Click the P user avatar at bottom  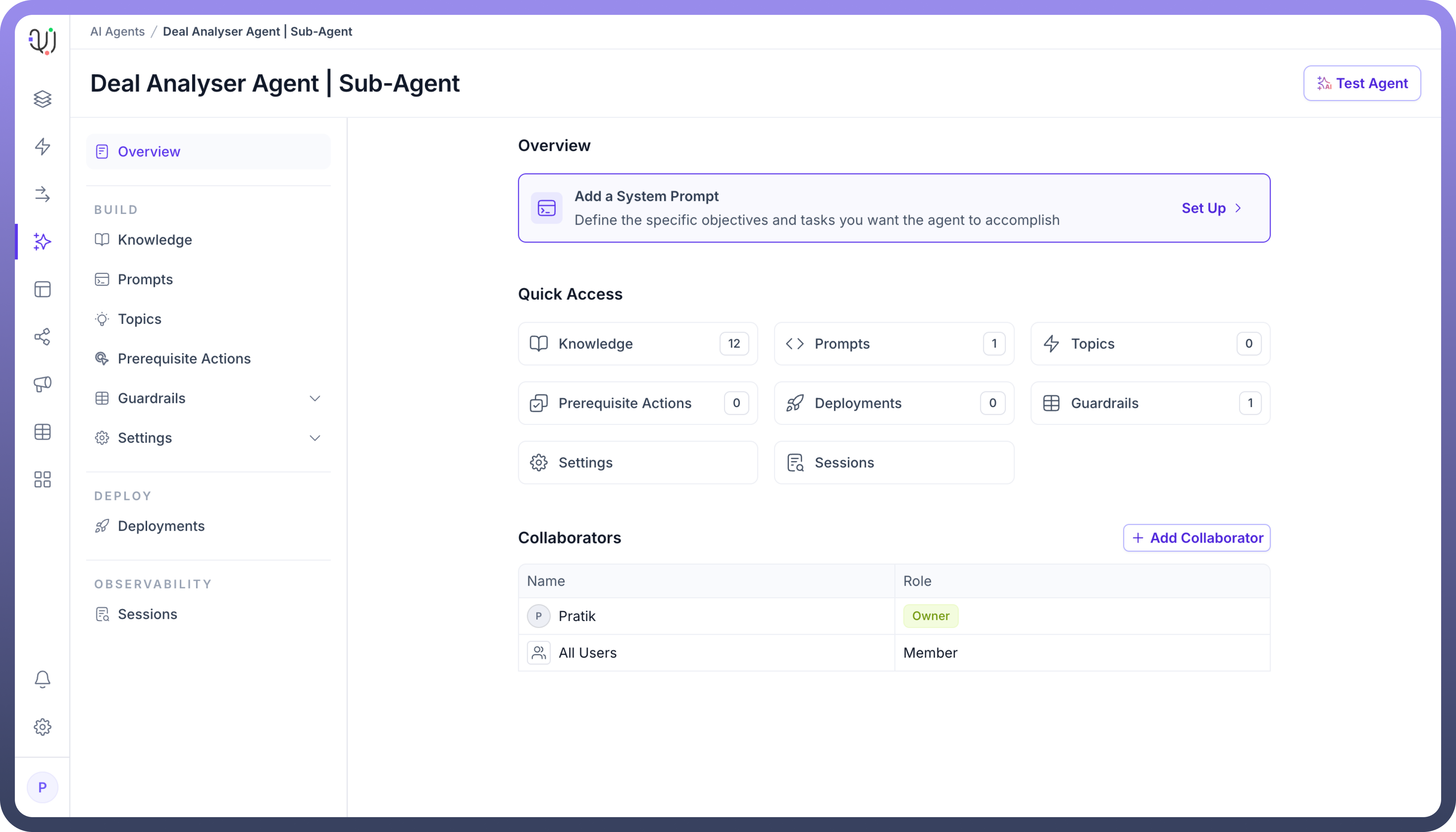click(42, 787)
